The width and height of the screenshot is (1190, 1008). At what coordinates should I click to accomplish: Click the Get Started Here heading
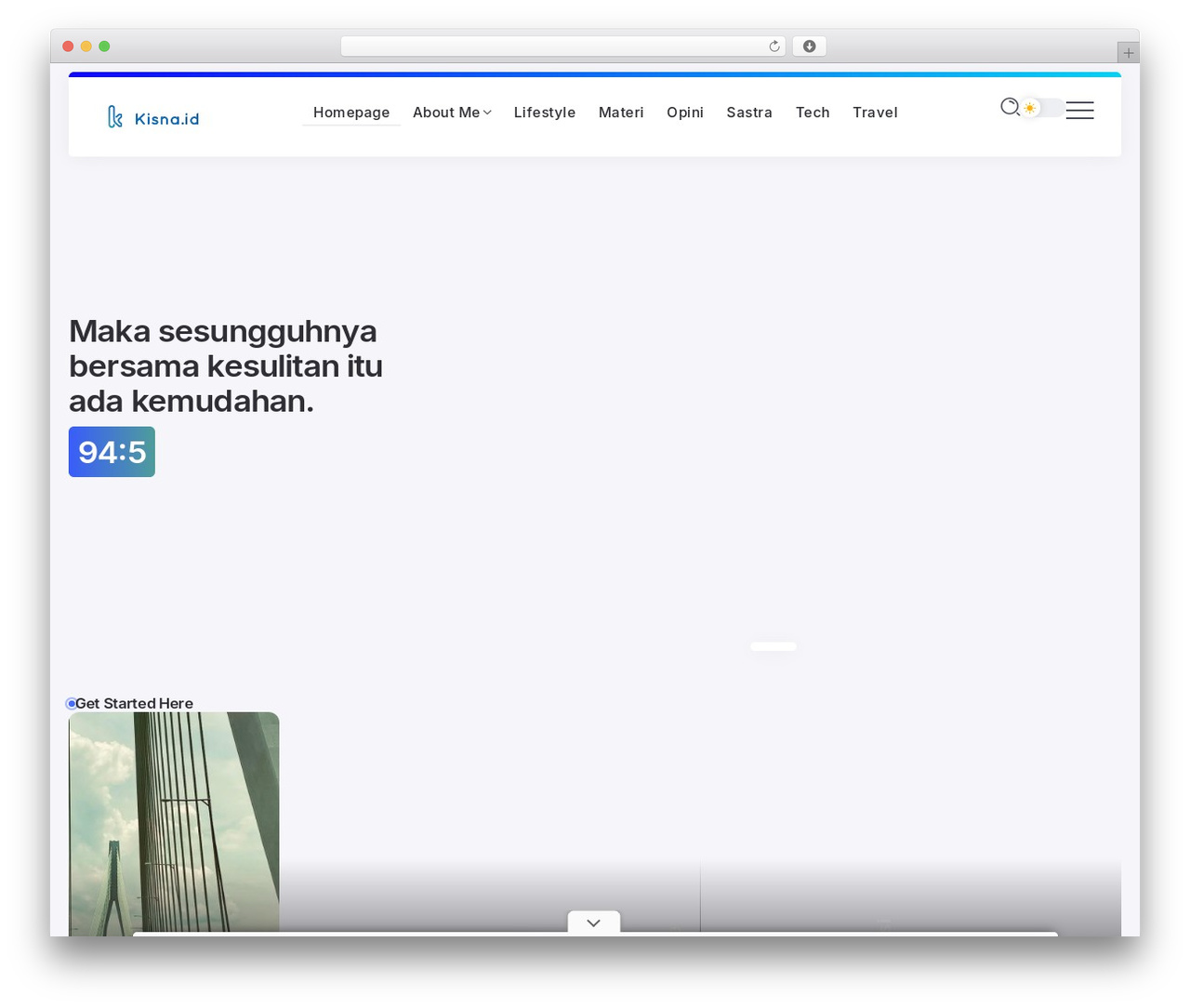(x=134, y=703)
